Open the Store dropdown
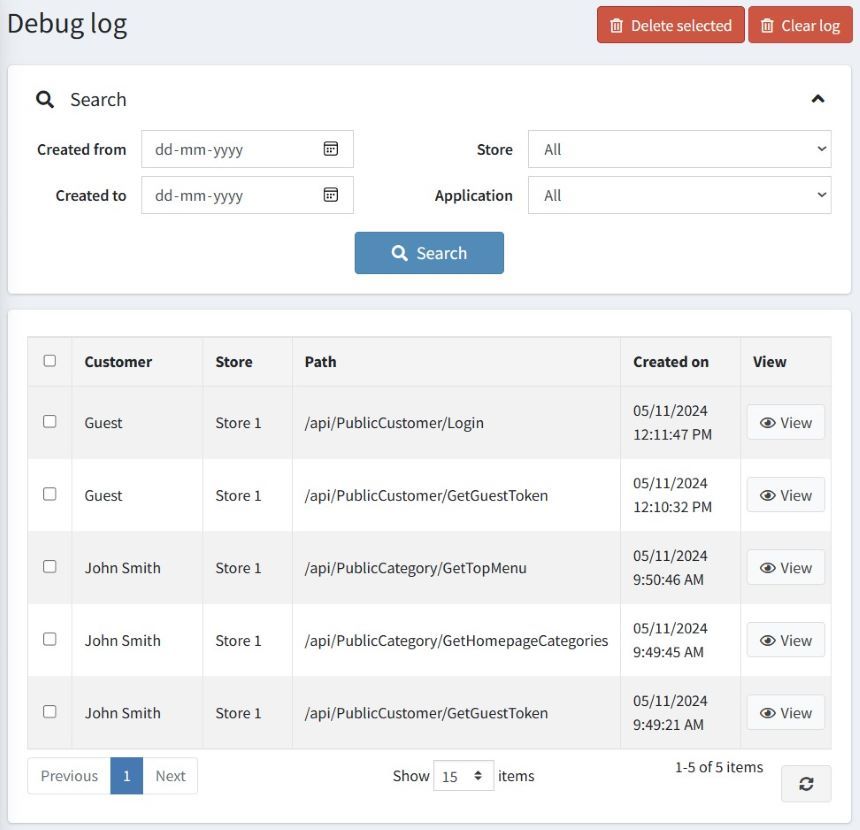860x830 pixels. click(680, 148)
